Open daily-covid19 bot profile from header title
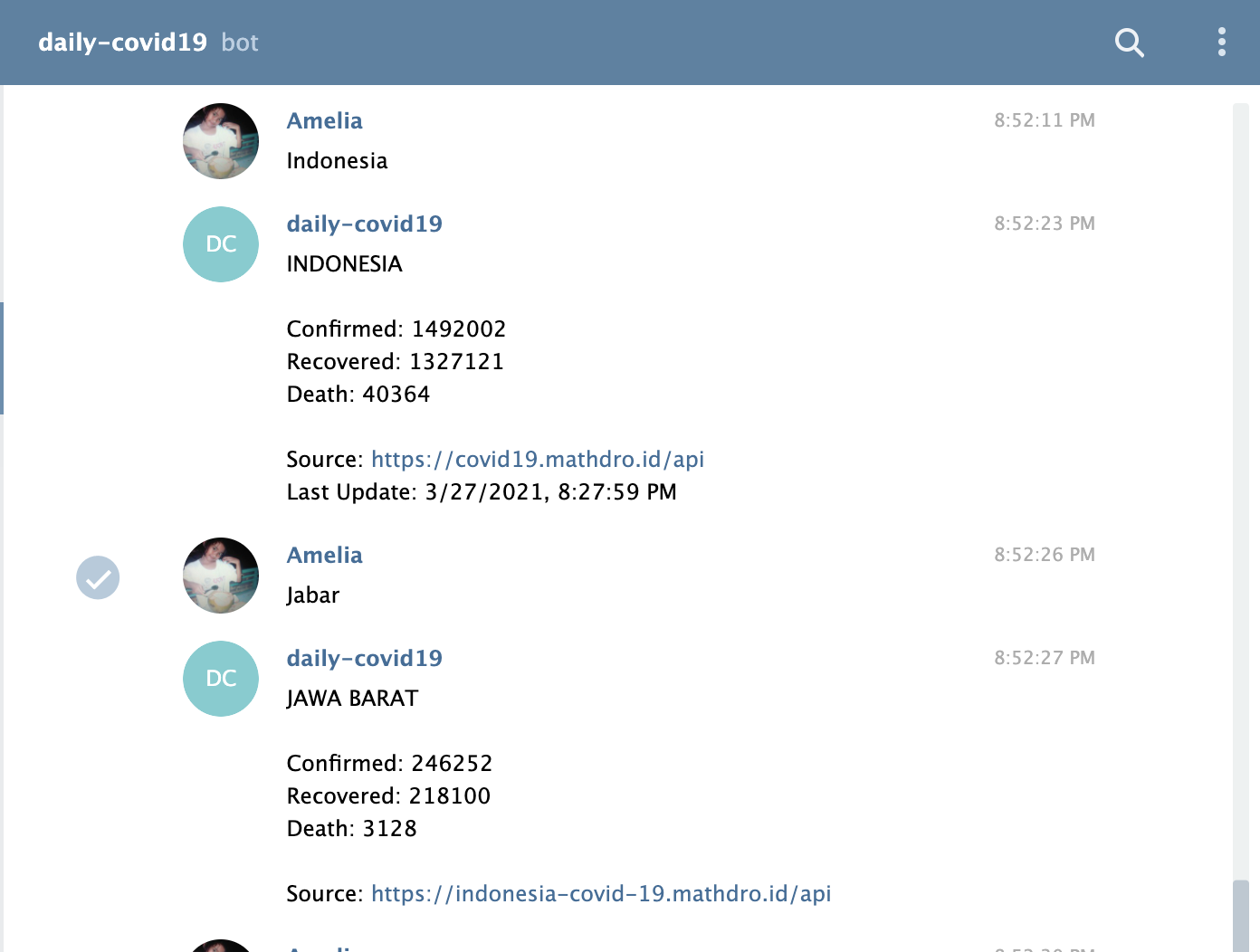Screen dimensions: 1260x952 122,43
